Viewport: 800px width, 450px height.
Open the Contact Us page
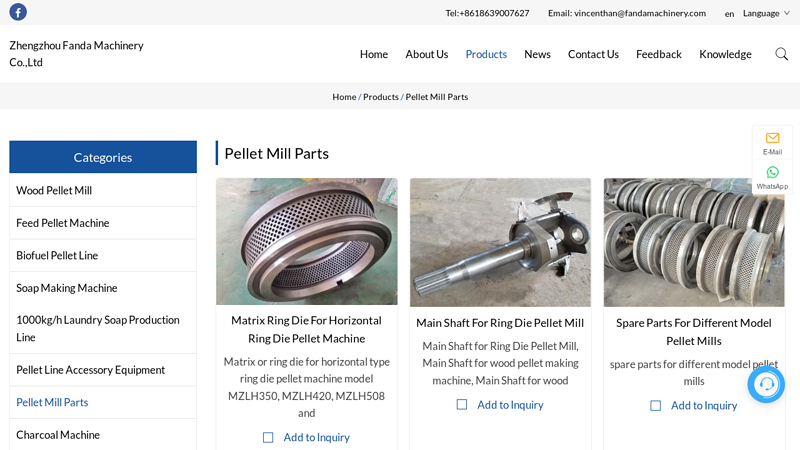pos(593,54)
